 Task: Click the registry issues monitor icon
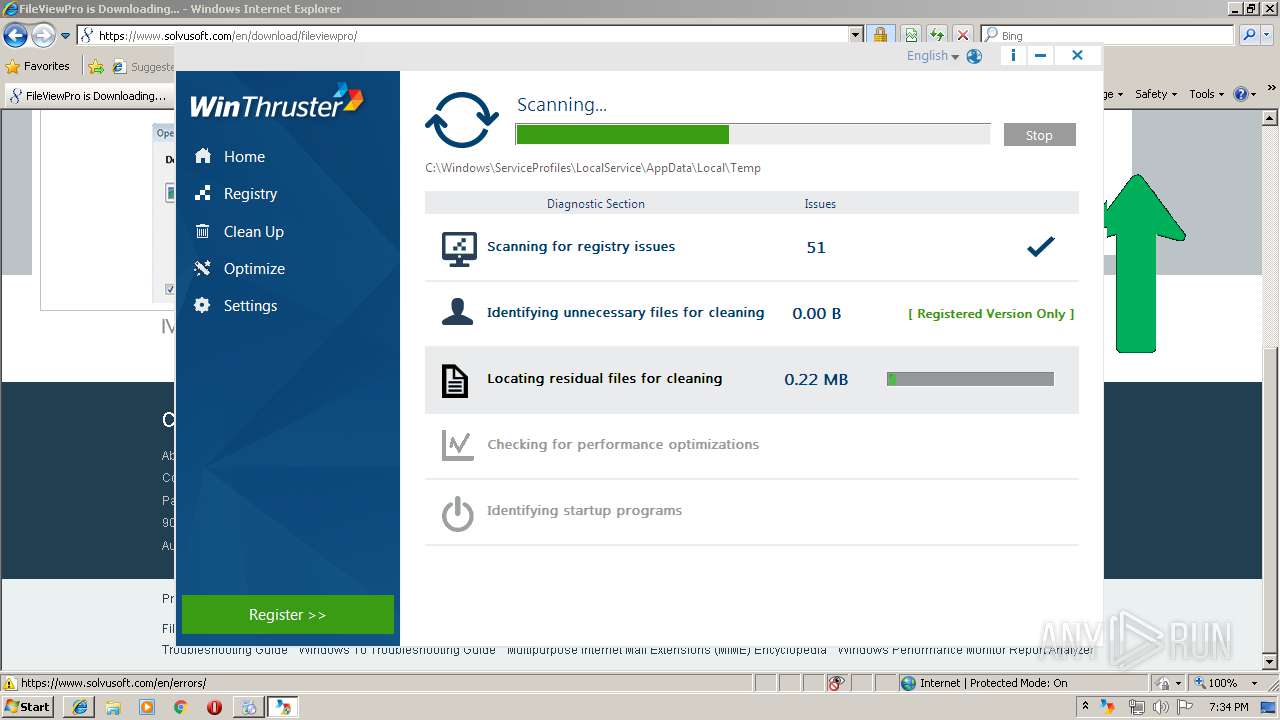click(459, 248)
